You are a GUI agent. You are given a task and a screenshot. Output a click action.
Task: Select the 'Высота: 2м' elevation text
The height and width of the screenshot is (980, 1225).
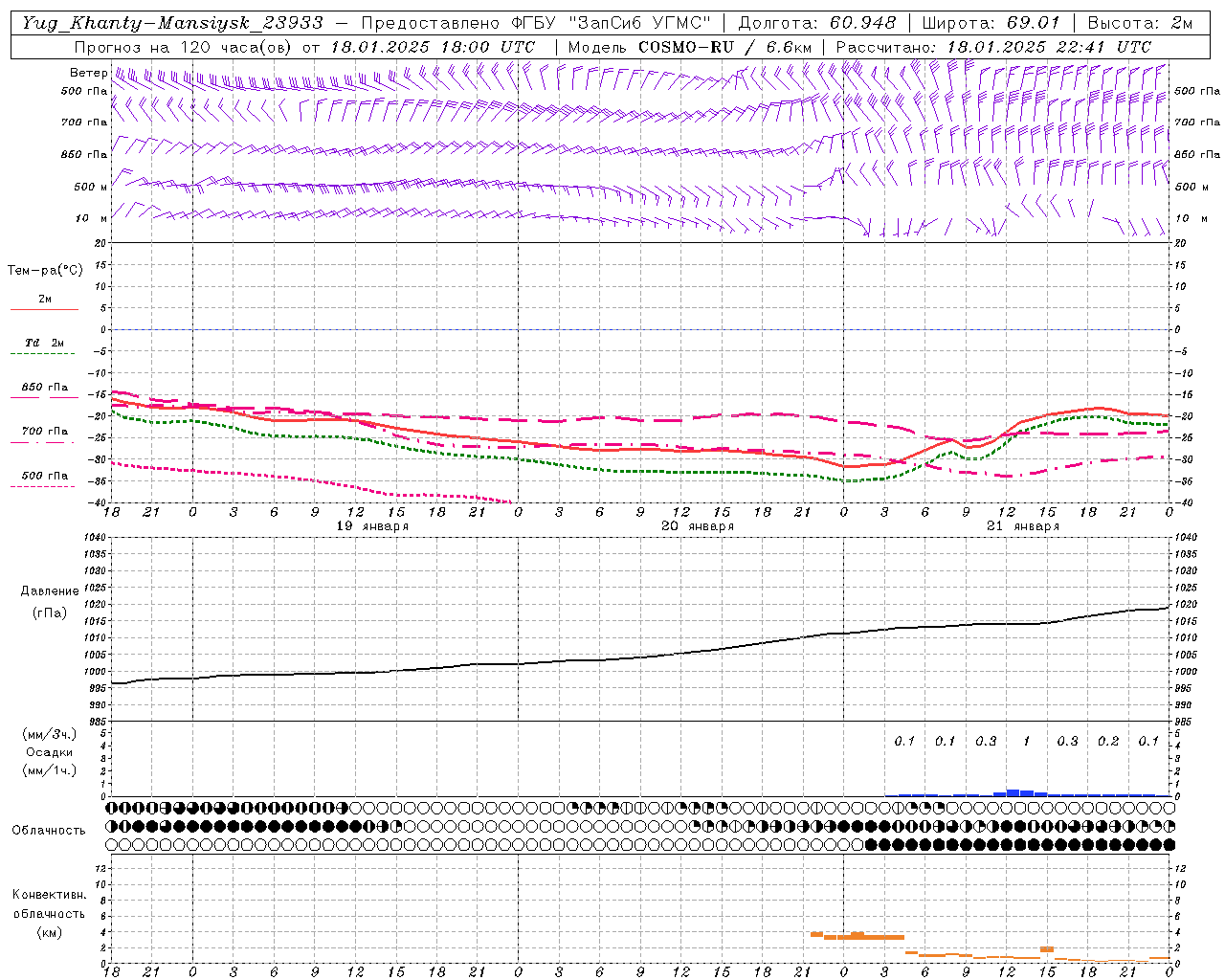[1139, 23]
